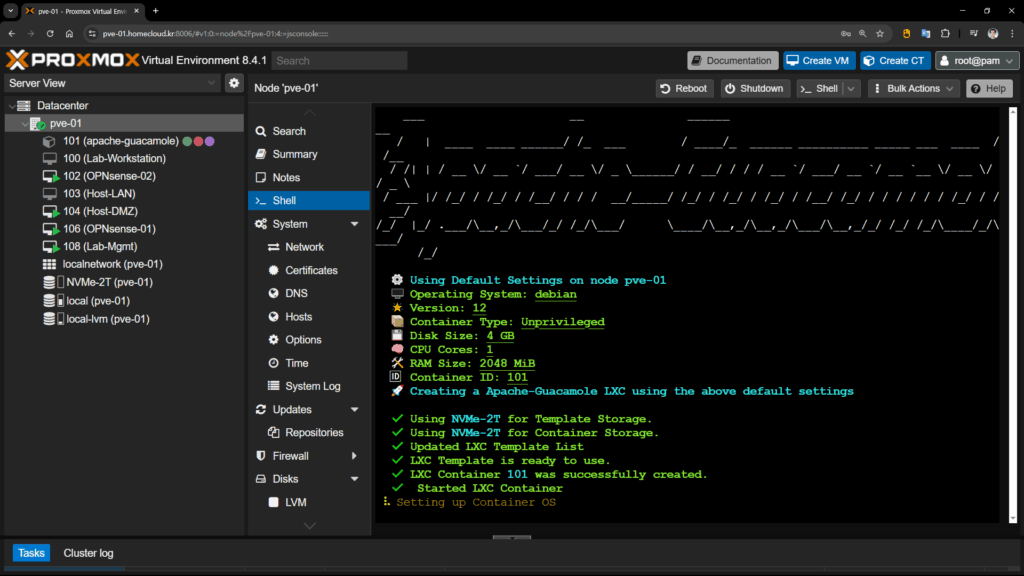The image size is (1024, 576).
Task: Expand the Firewall submenu arrow
Action: [x=354, y=456]
